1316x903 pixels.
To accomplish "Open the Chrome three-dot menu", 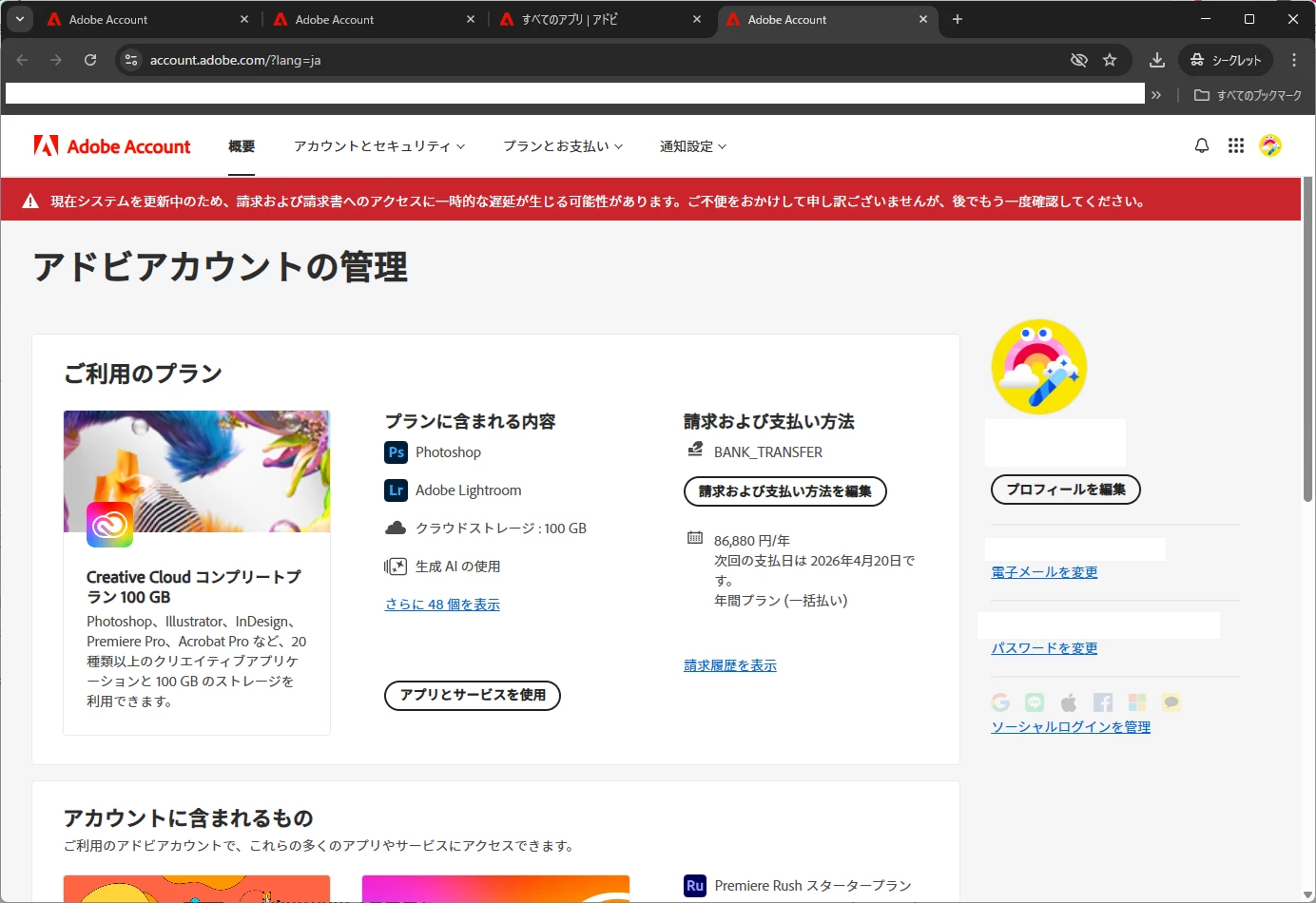I will coord(1294,60).
